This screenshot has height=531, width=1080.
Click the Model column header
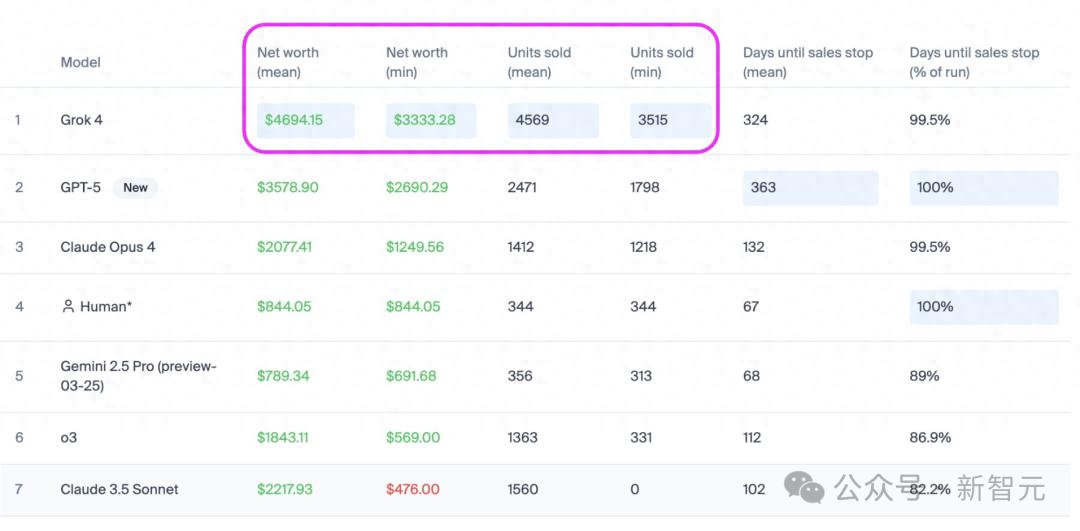(x=80, y=62)
